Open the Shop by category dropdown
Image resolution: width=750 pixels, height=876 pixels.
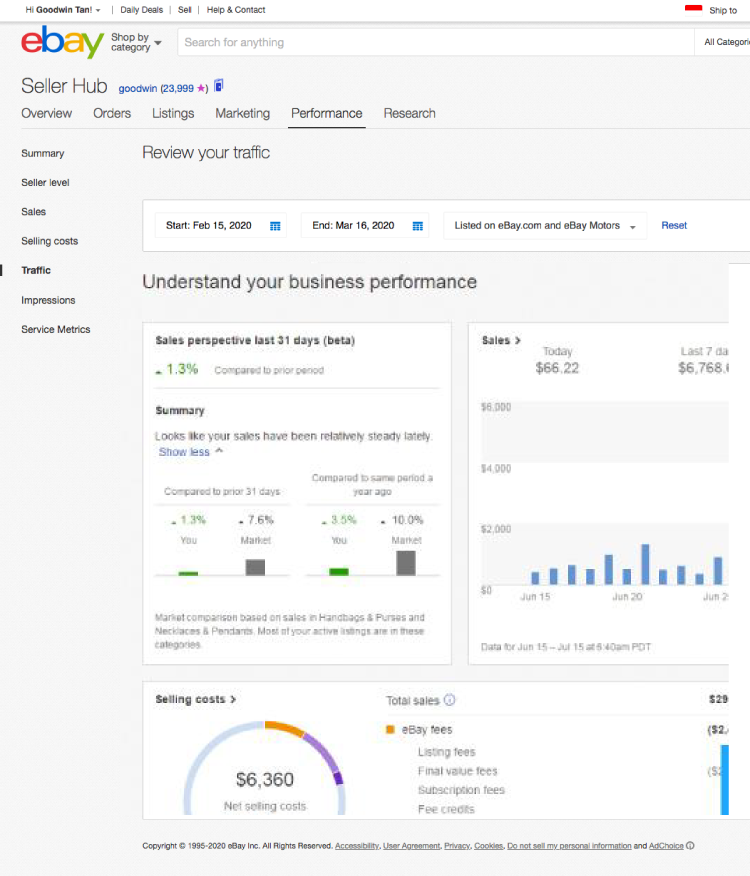point(136,42)
